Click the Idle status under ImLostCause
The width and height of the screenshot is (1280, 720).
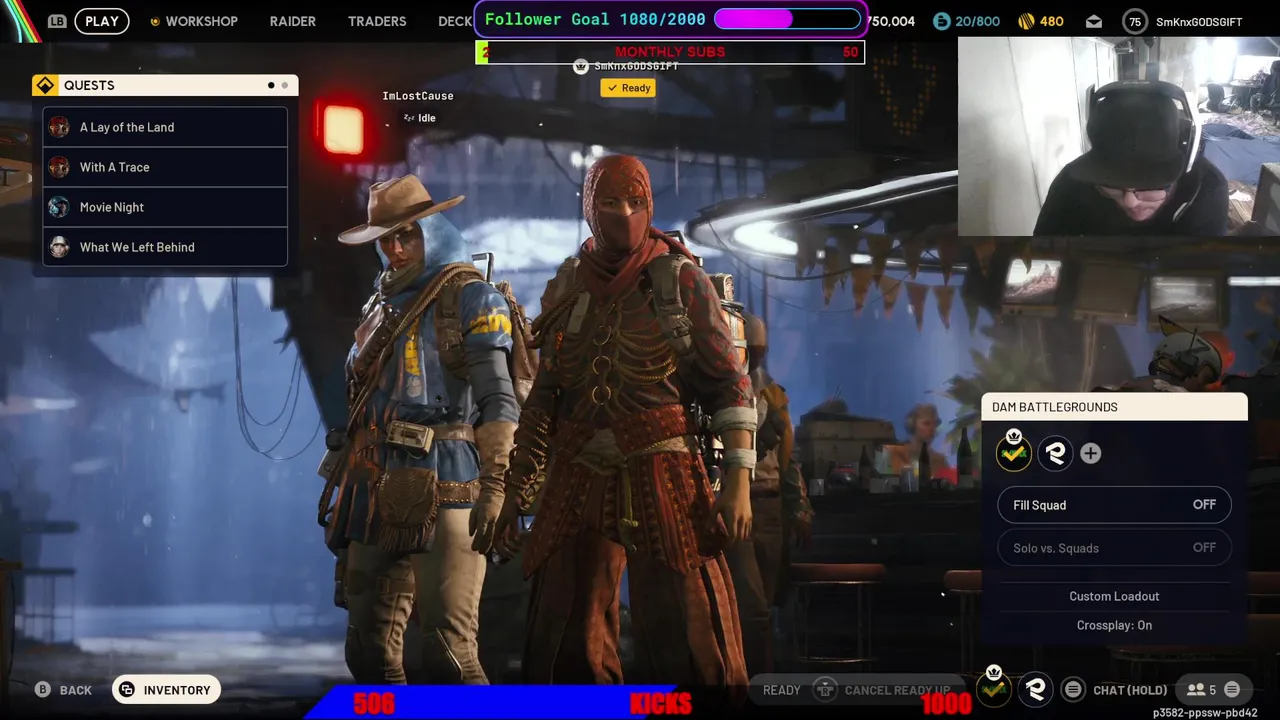(x=420, y=118)
